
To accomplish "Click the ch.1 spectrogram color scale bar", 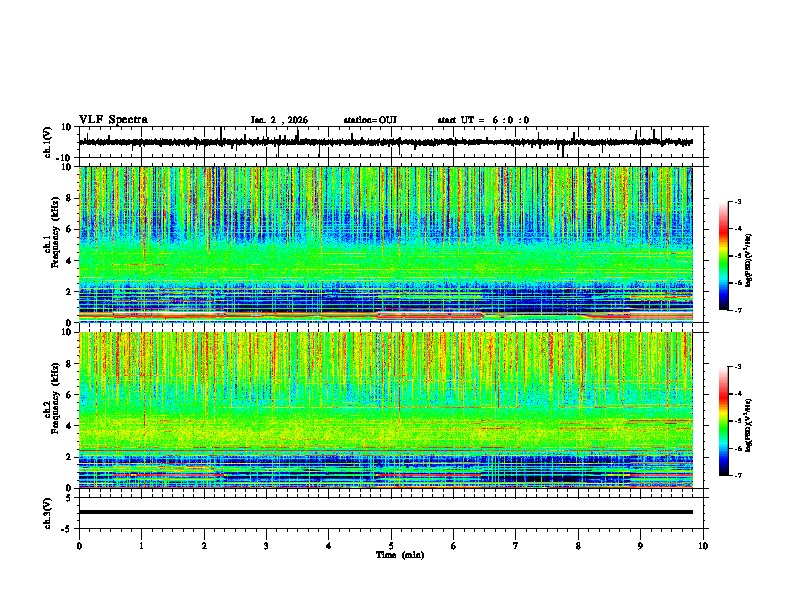I will tap(723, 256).
